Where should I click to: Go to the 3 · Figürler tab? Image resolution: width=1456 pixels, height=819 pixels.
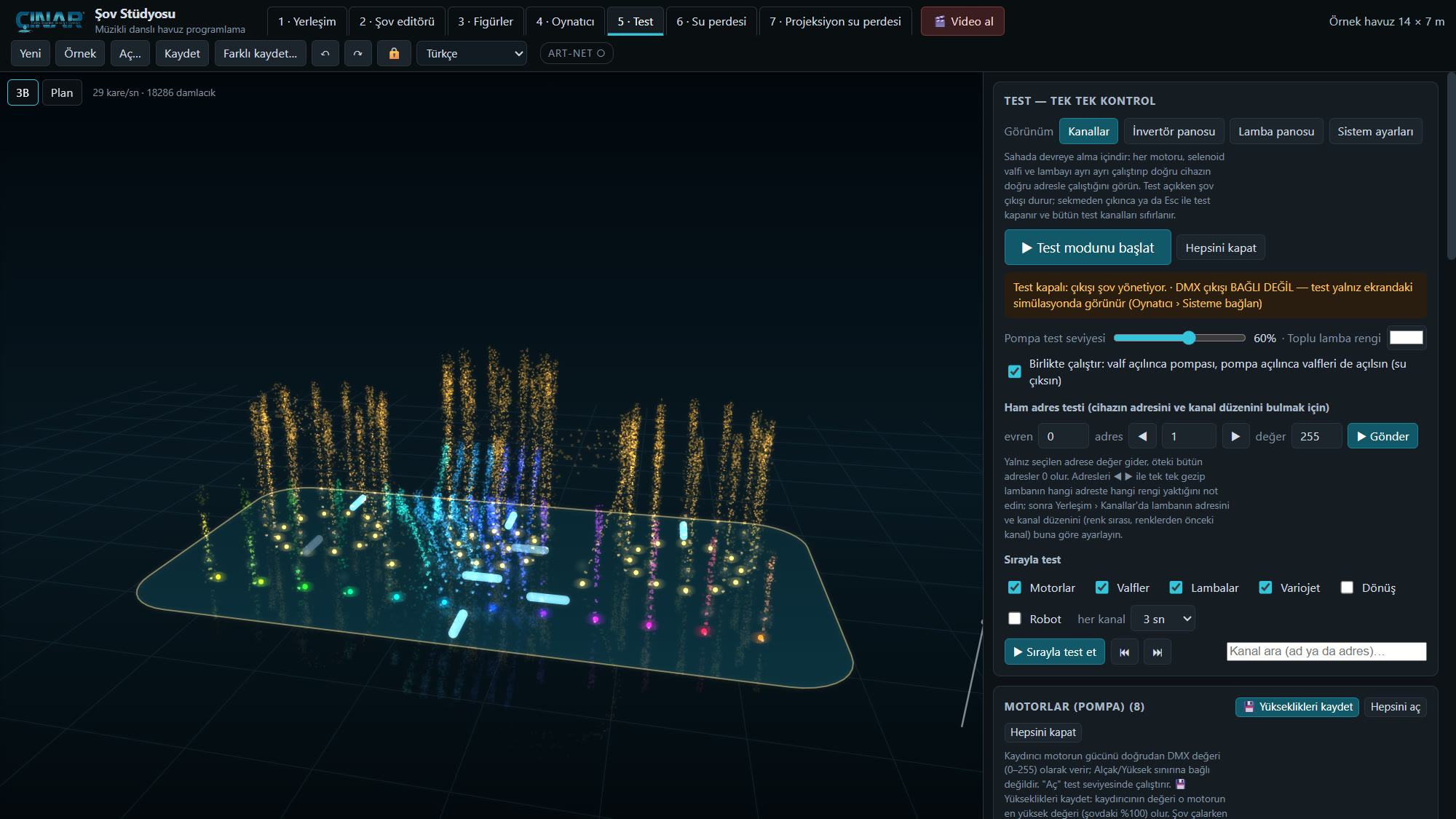pos(486,21)
